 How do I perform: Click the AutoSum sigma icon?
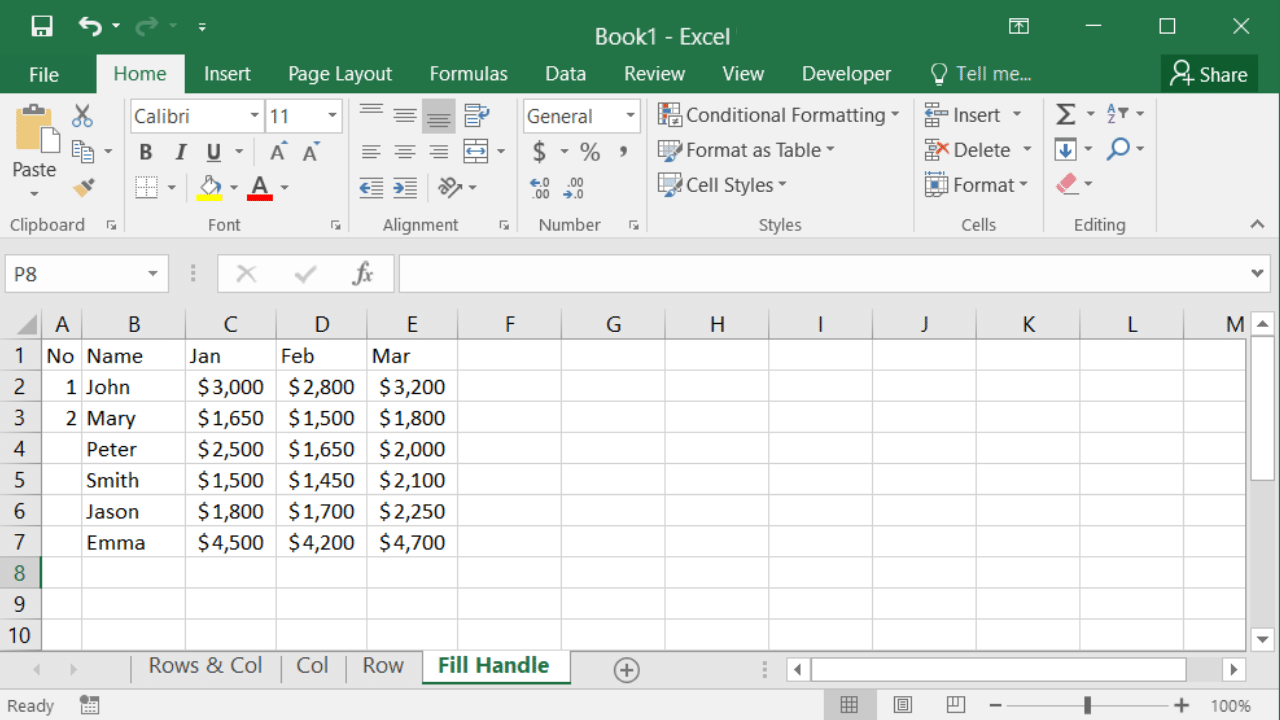[1066, 115]
